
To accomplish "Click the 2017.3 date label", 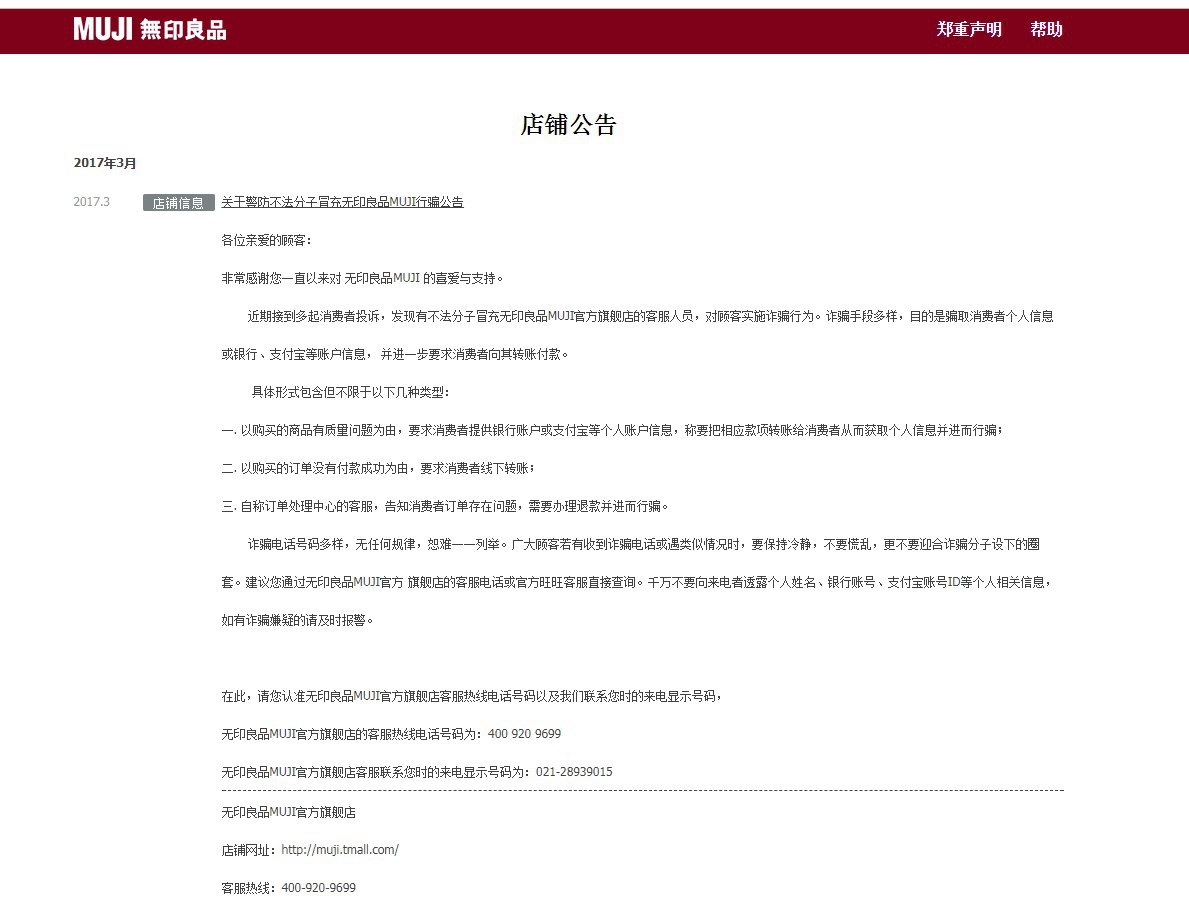I will coord(92,202).
